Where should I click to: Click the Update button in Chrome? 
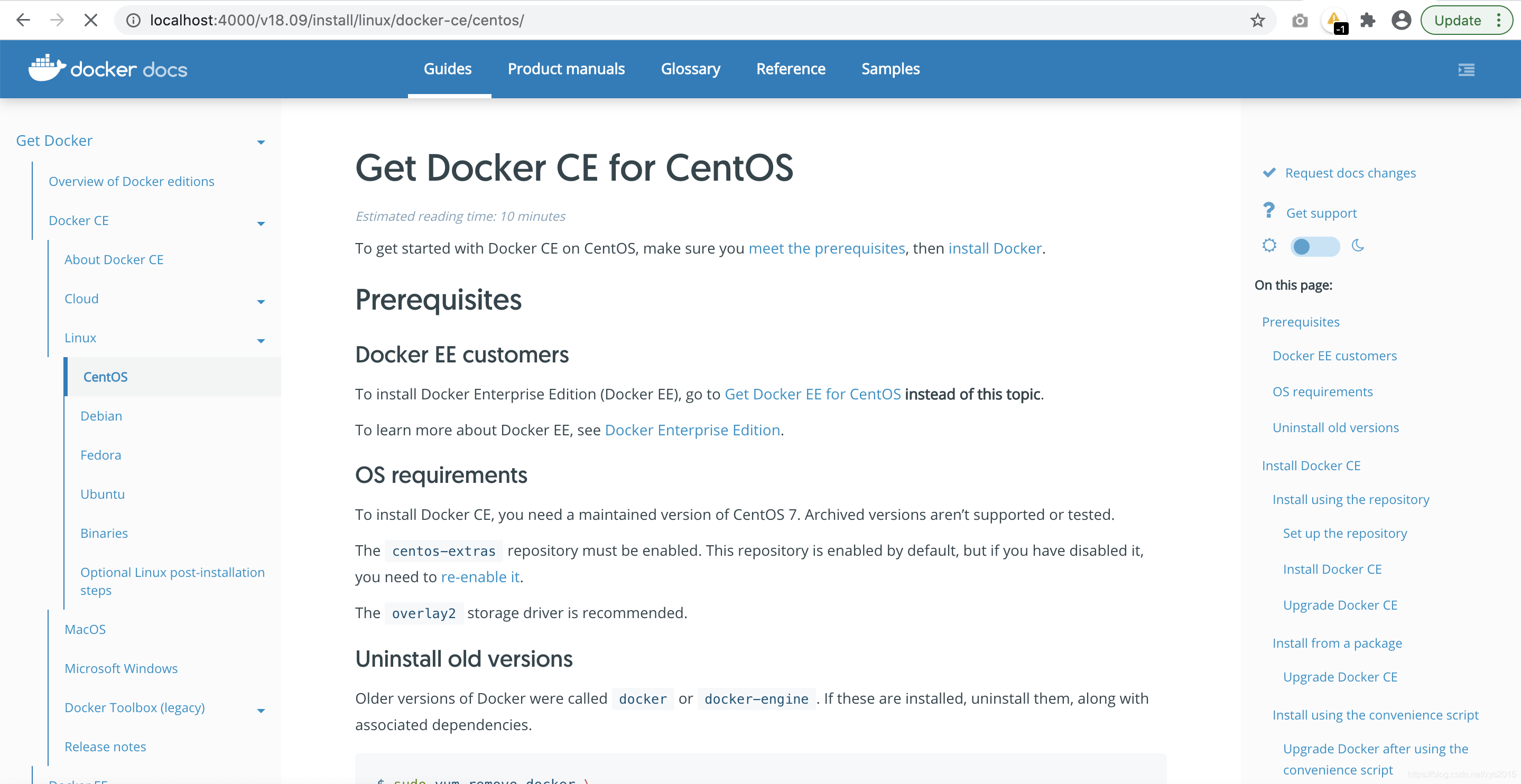(1457, 21)
